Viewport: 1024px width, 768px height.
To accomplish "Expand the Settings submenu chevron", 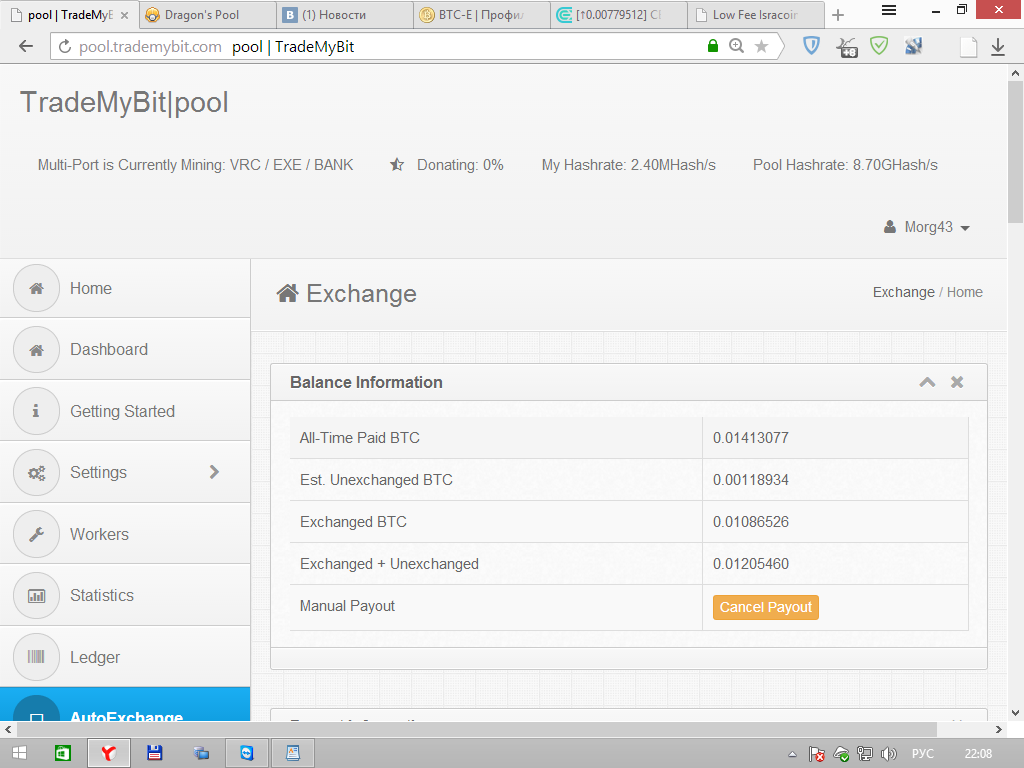I will click(214, 472).
